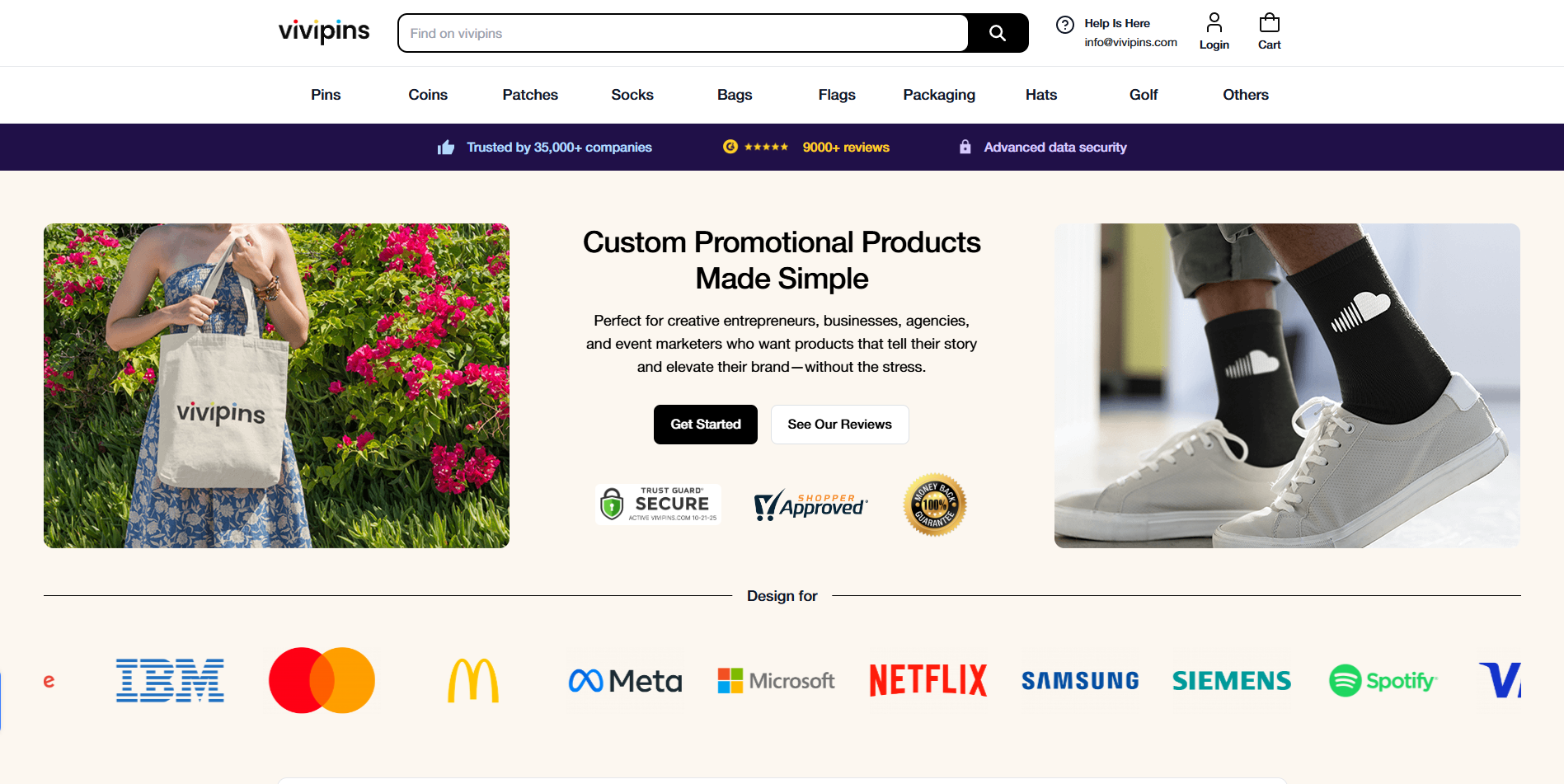
Task: Expand the Packaging category
Action: click(939, 95)
